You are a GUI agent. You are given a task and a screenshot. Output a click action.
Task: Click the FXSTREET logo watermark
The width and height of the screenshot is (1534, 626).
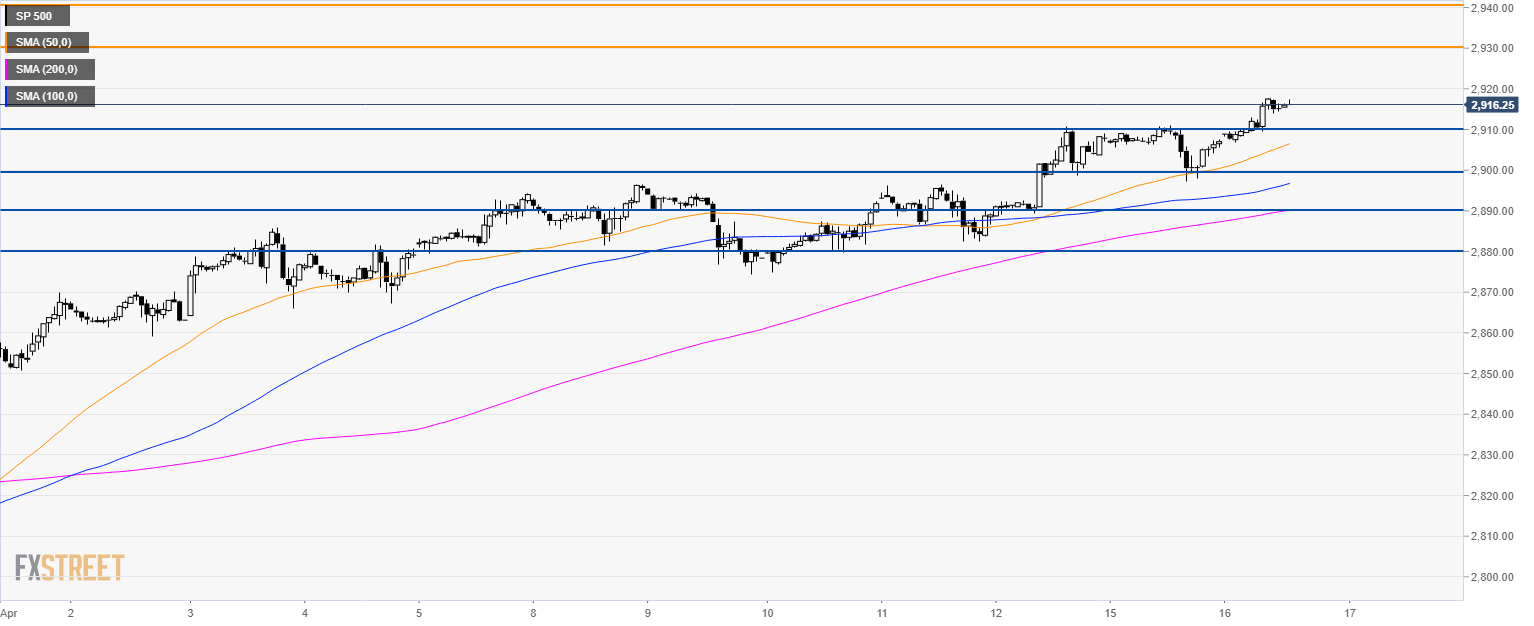(69, 568)
